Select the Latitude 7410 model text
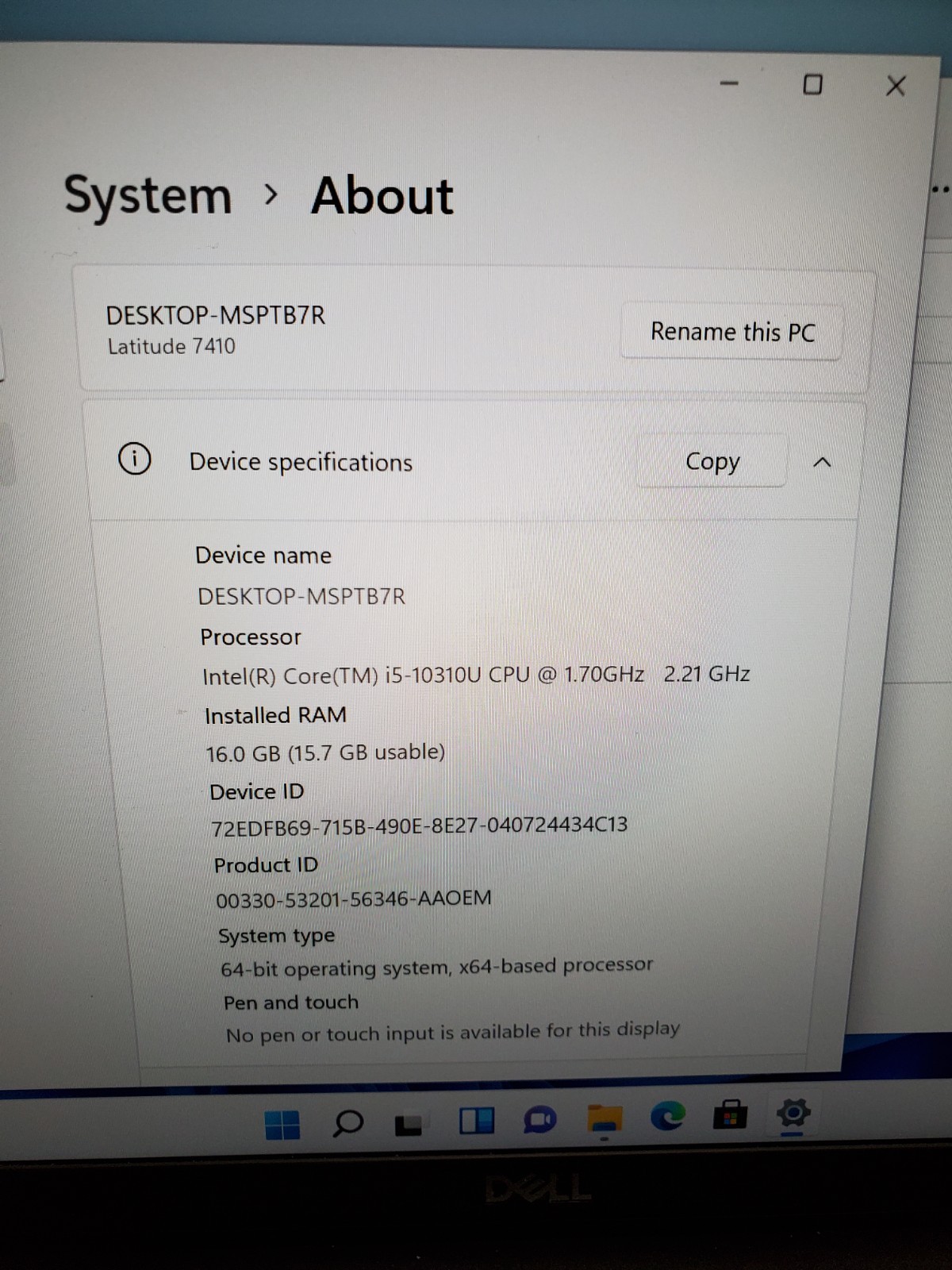The width and height of the screenshot is (952, 1270). (171, 346)
